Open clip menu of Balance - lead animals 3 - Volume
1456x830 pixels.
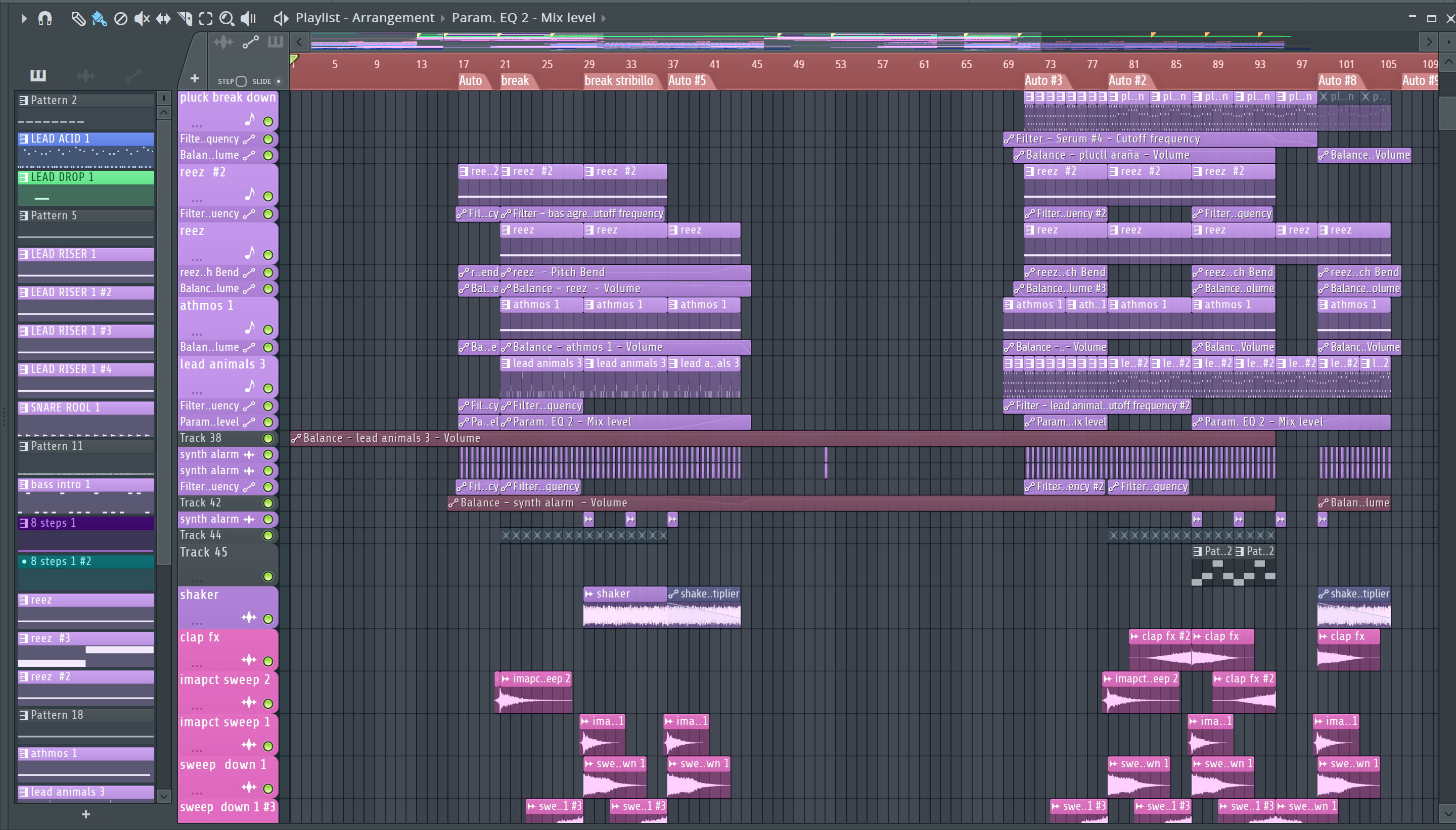coord(296,438)
